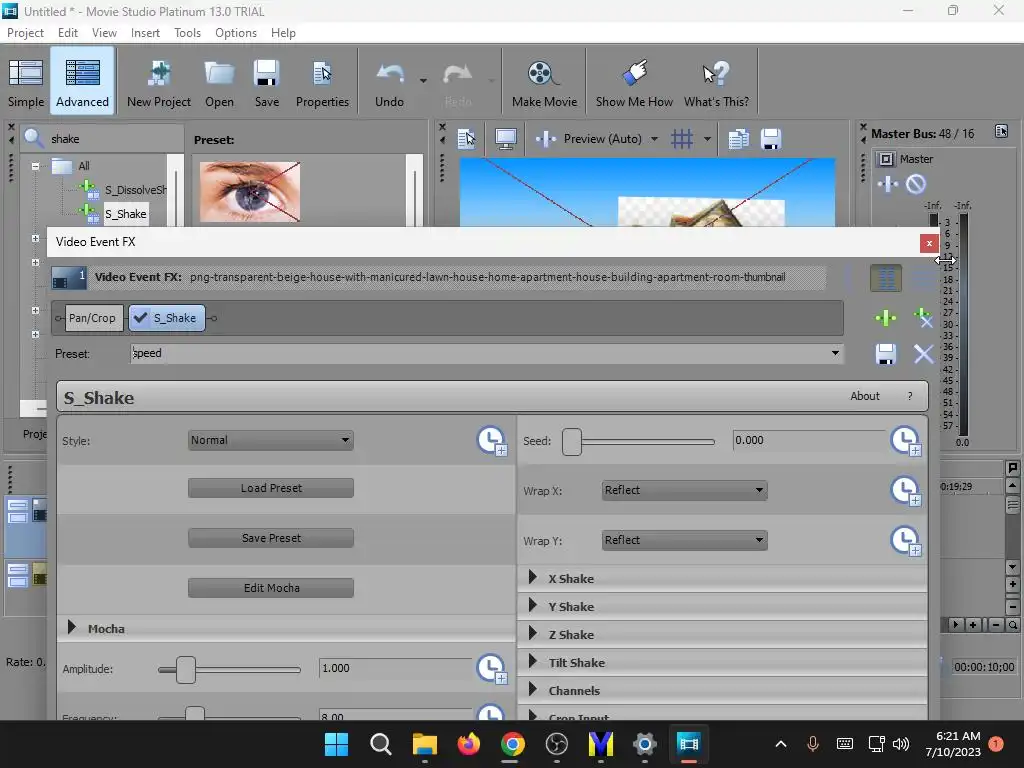Save preview snapshot to file
The height and width of the screenshot is (768, 1024).
(771, 138)
